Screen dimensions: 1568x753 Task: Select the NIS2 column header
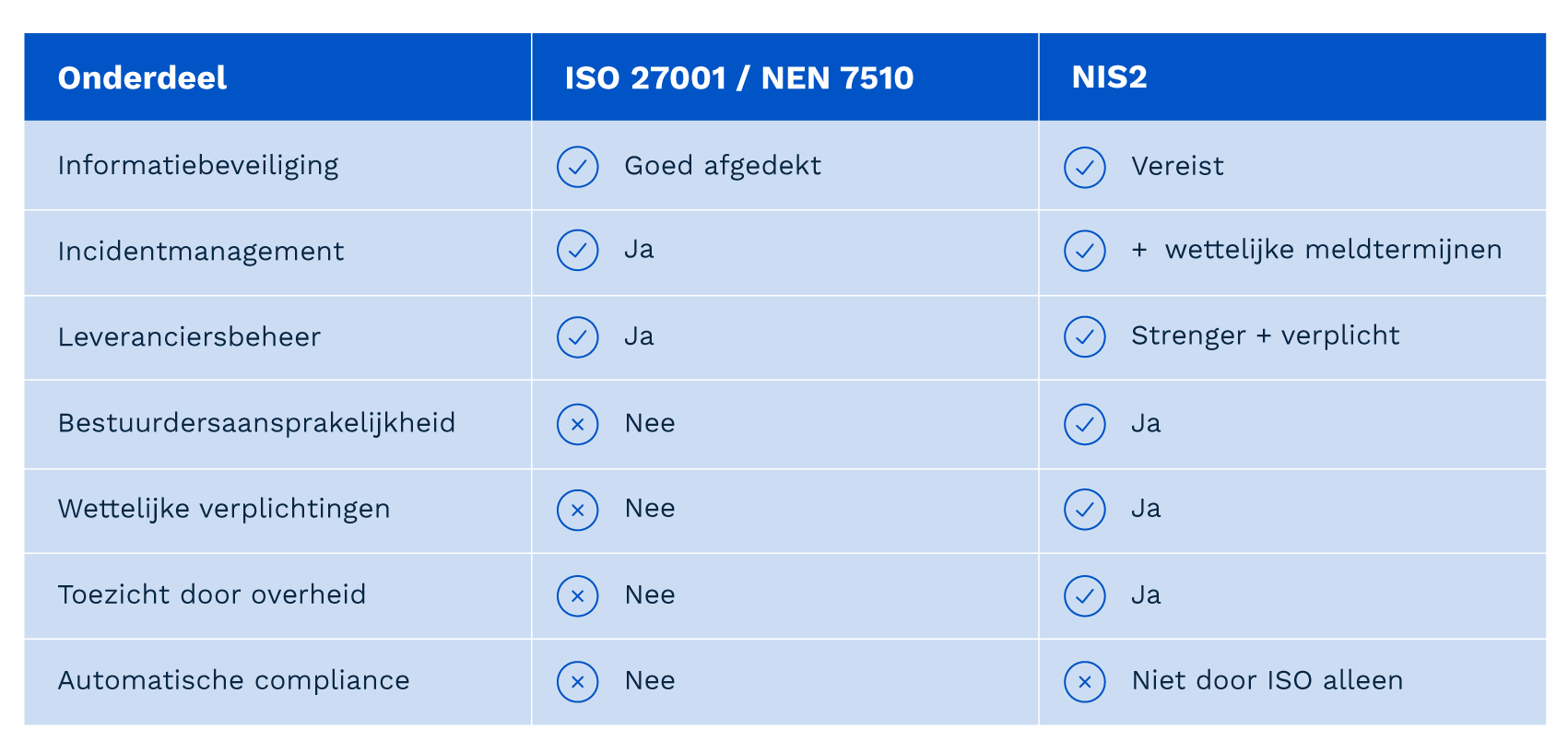click(1109, 77)
